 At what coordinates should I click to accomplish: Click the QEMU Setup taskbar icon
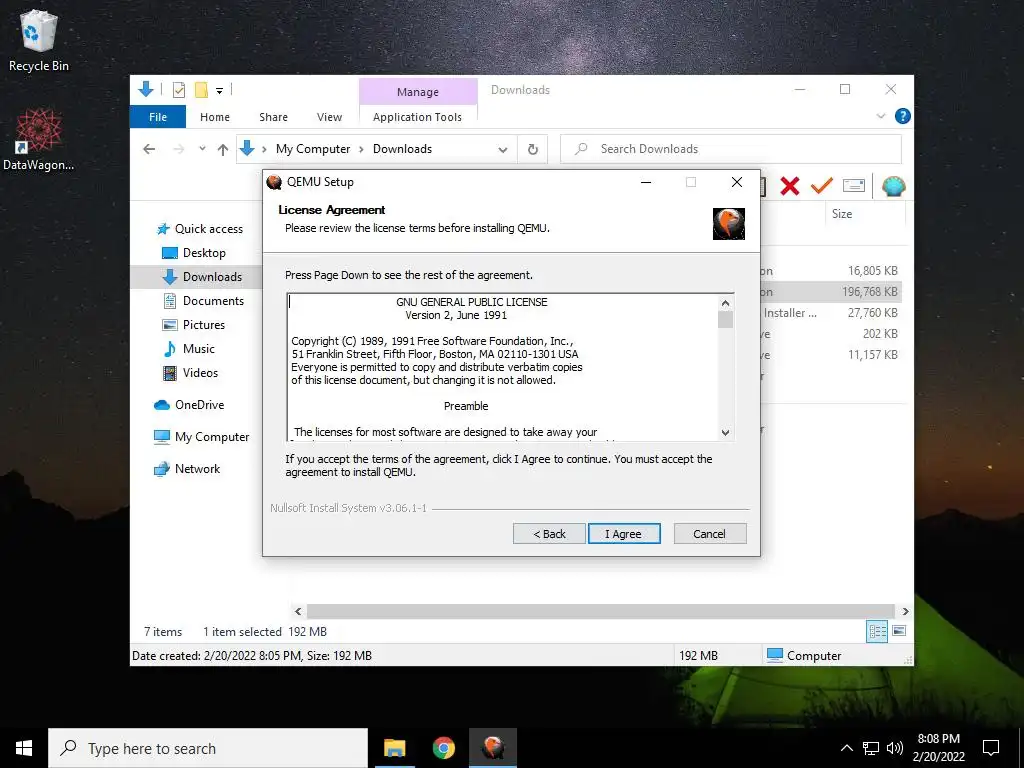pos(493,748)
